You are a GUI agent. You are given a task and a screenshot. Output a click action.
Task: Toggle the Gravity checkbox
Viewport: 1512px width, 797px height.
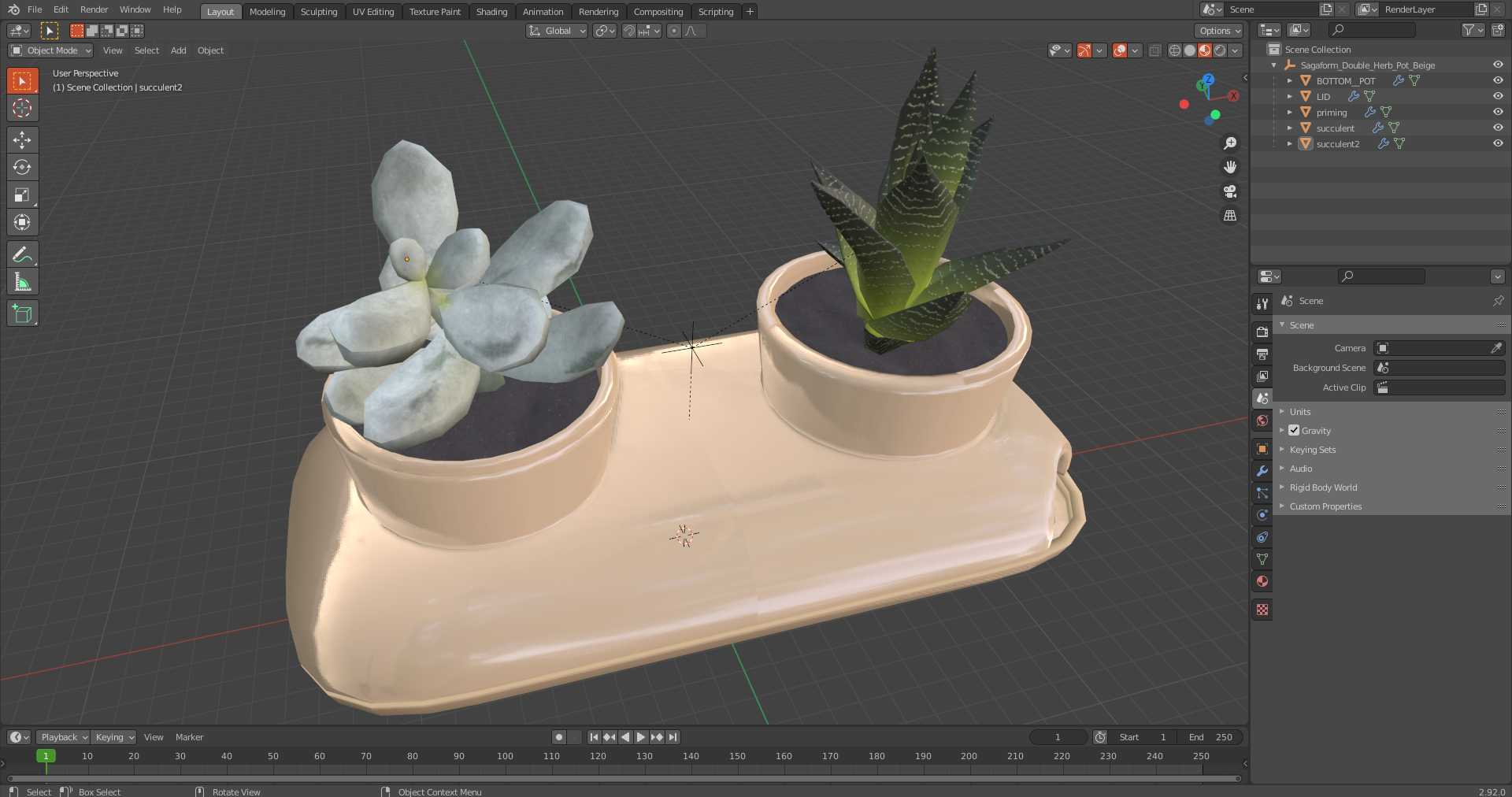tap(1294, 430)
